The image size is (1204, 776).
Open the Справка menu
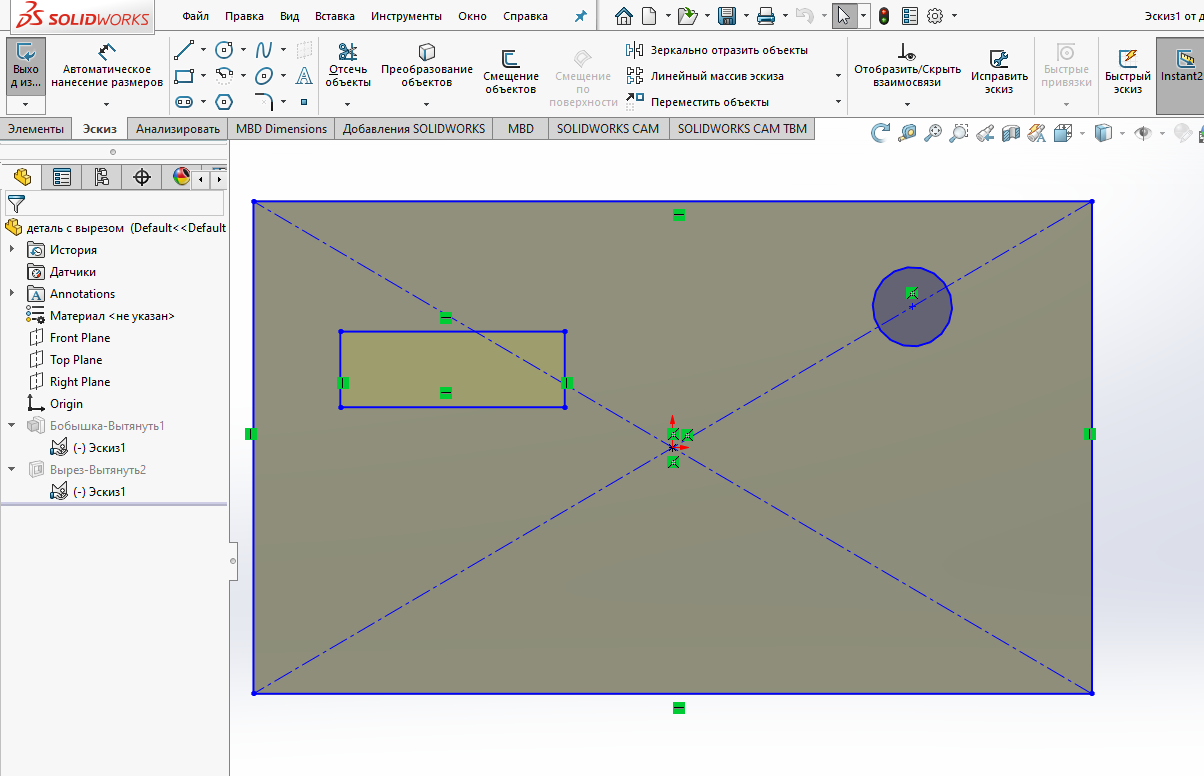tap(525, 16)
